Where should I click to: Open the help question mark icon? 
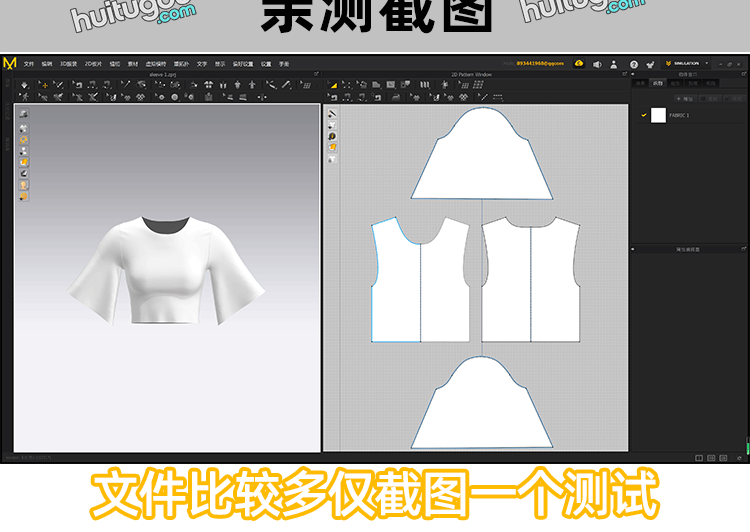point(633,64)
